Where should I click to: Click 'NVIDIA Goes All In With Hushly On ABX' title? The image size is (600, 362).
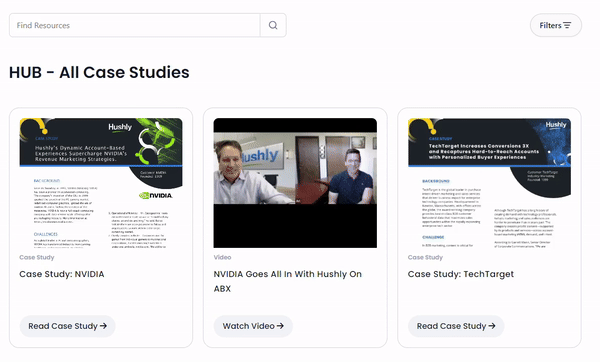287,281
